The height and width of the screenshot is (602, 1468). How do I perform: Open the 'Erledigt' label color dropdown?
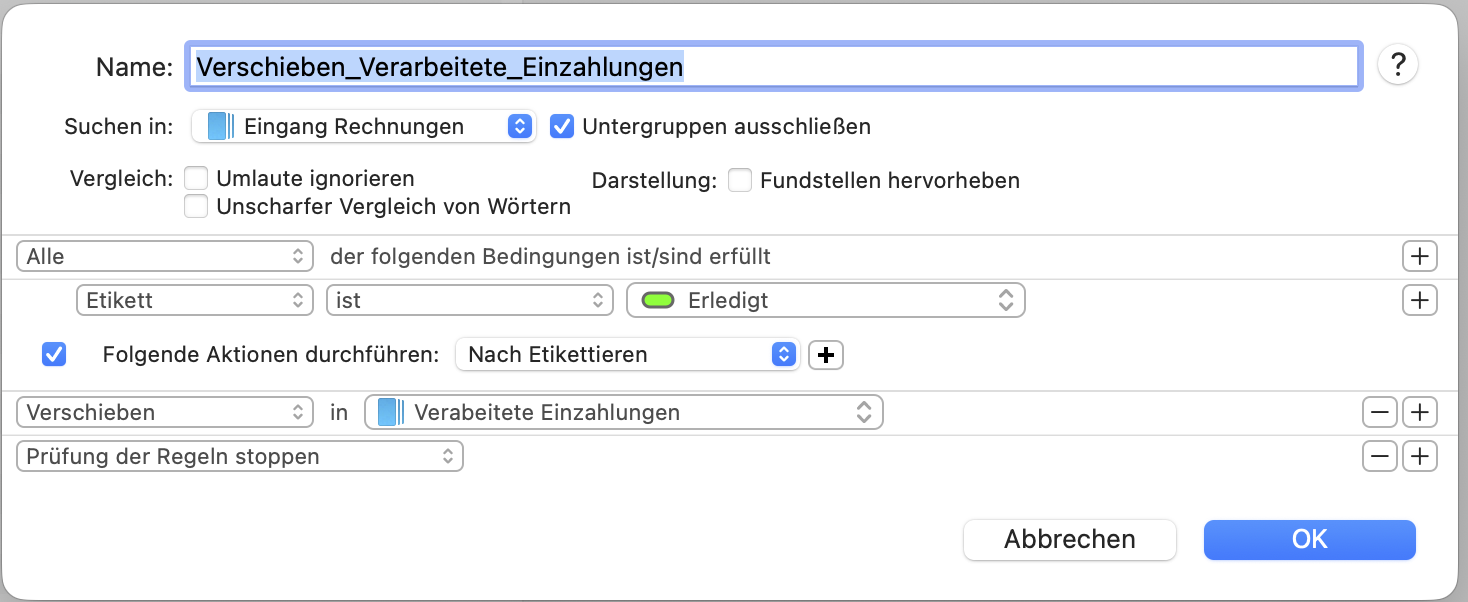click(825, 300)
